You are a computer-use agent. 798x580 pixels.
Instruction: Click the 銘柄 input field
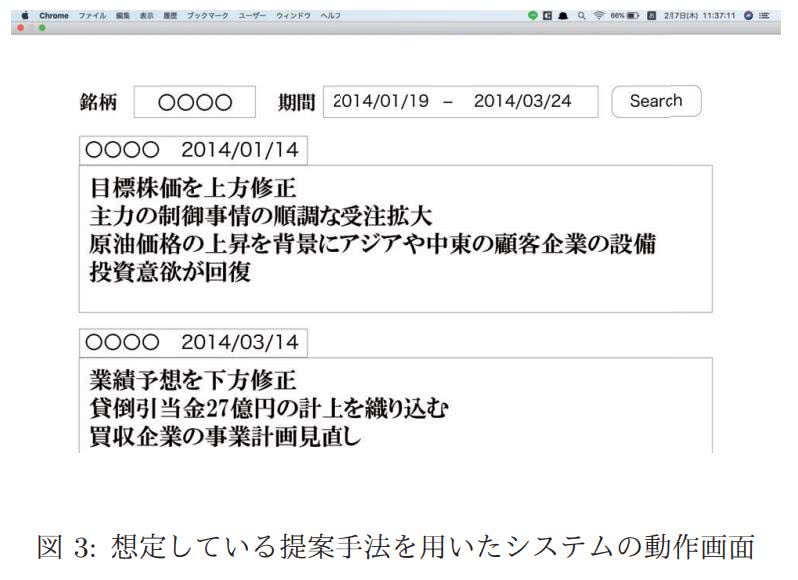194,102
